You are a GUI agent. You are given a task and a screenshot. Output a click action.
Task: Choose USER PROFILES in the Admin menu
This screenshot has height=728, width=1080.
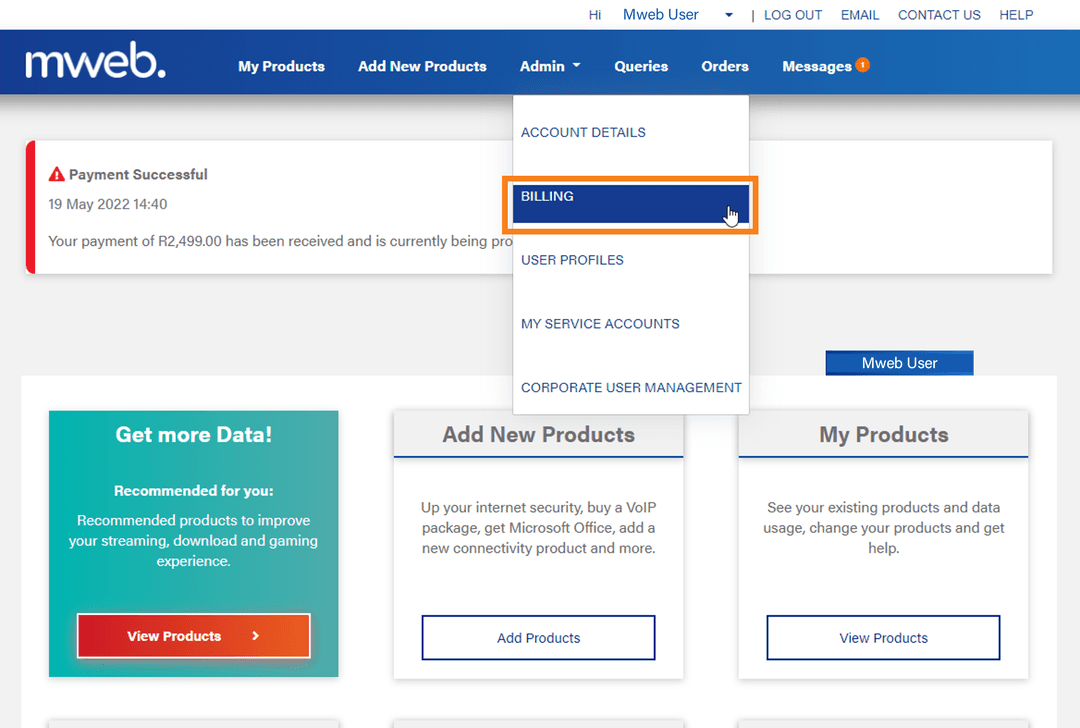point(572,259)
